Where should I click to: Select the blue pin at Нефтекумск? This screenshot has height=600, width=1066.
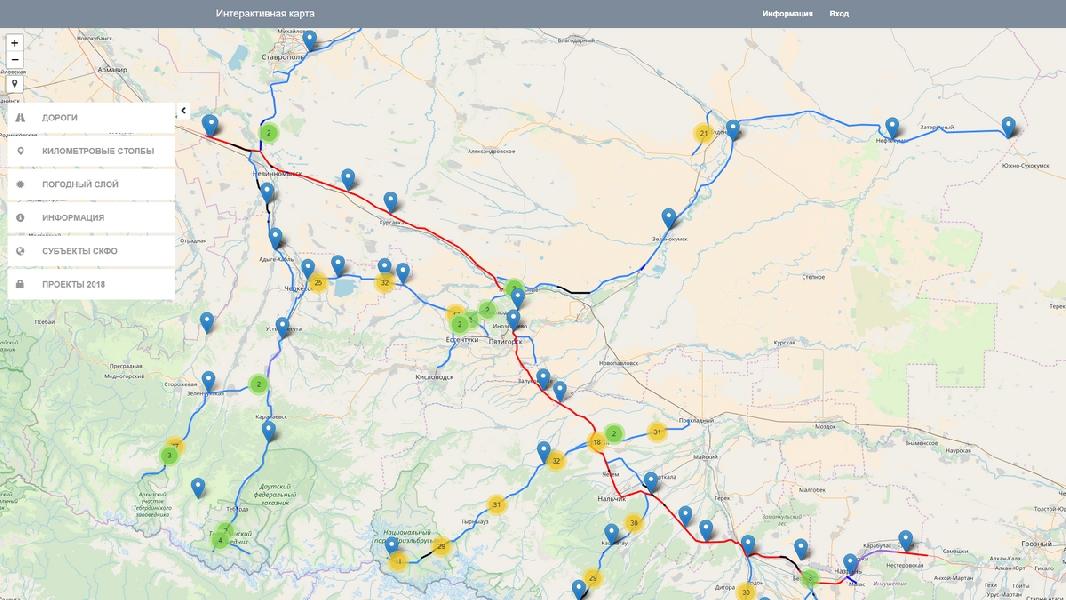[892, 127]
